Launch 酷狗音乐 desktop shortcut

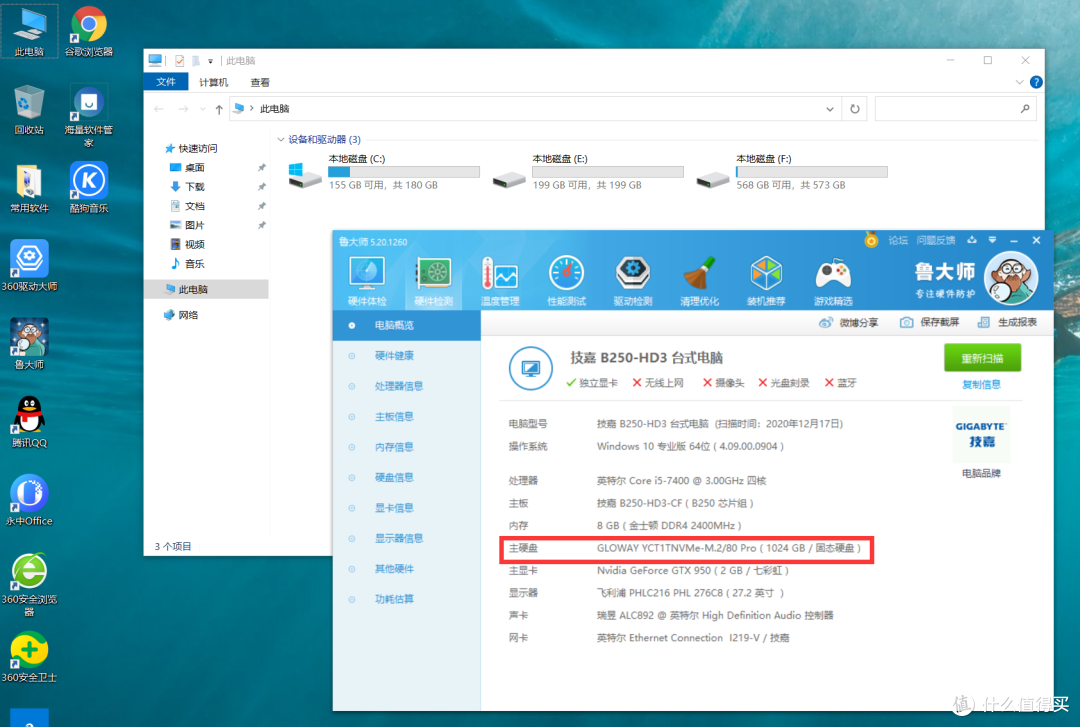(89, 189)
